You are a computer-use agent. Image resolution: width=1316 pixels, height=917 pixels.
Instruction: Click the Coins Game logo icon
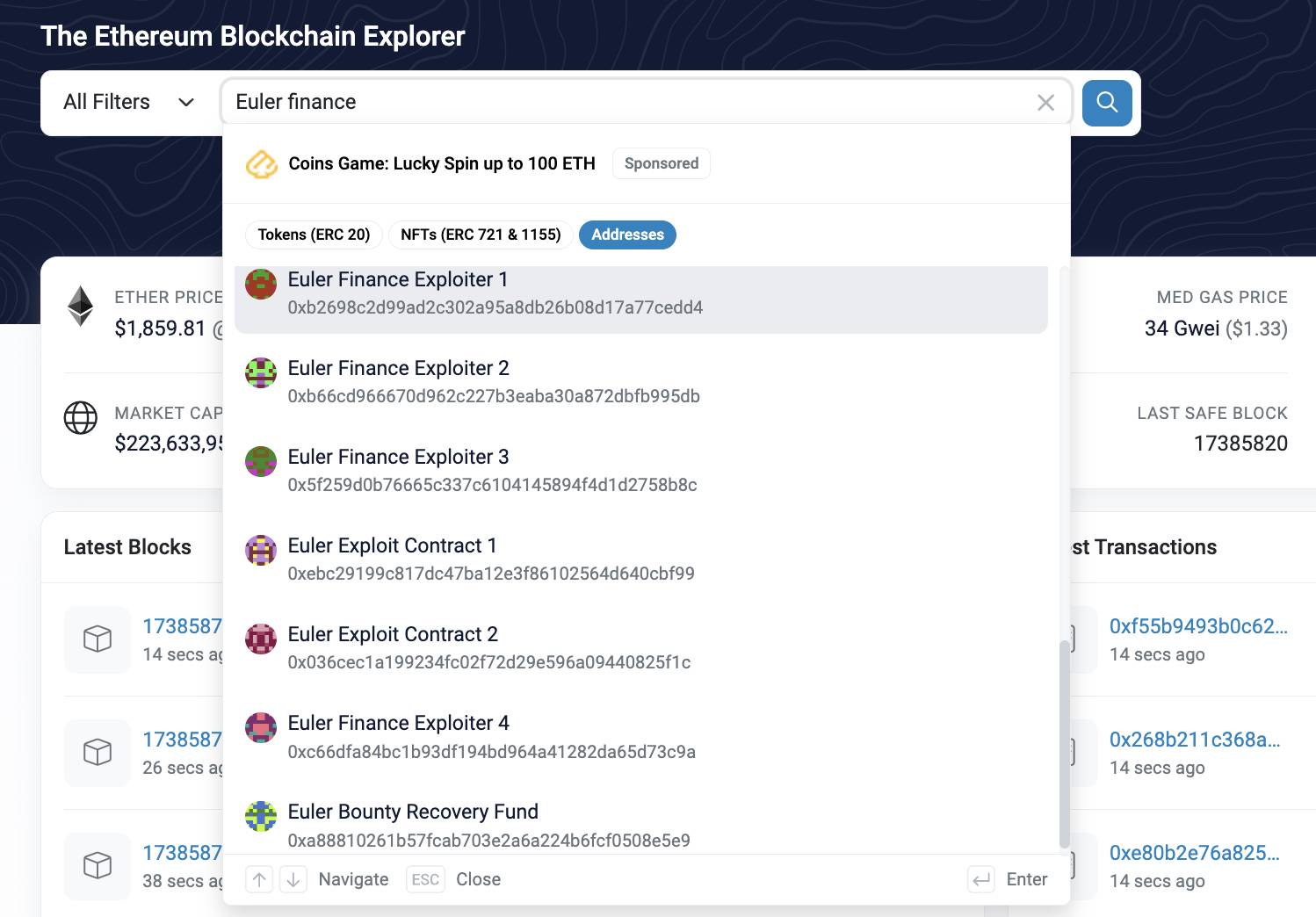pyautogui.click(x=261, y=163)
